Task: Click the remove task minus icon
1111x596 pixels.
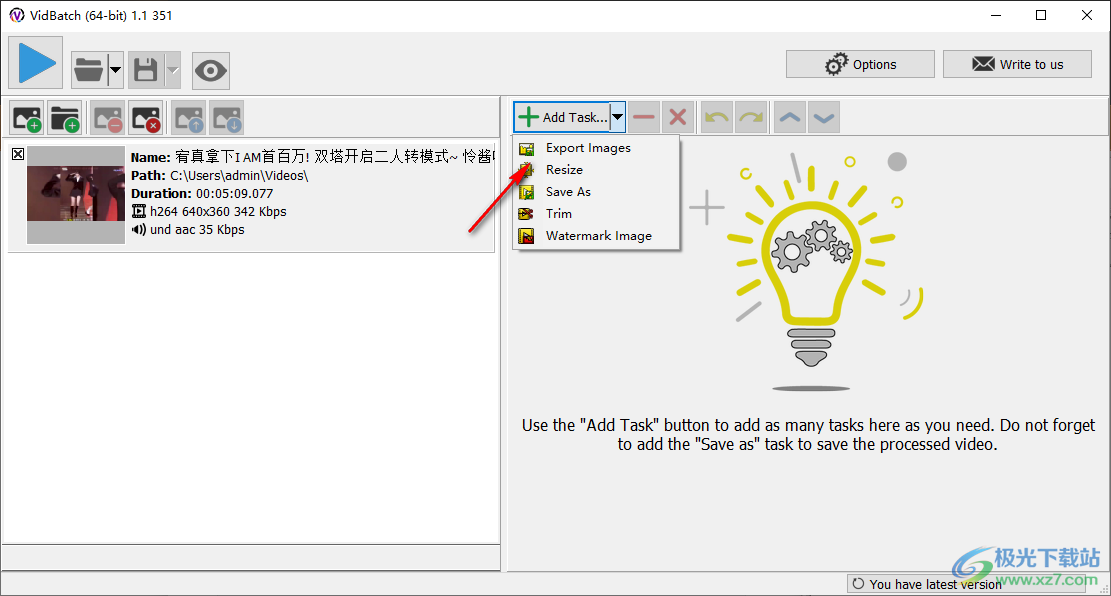Action: point(644,117)
